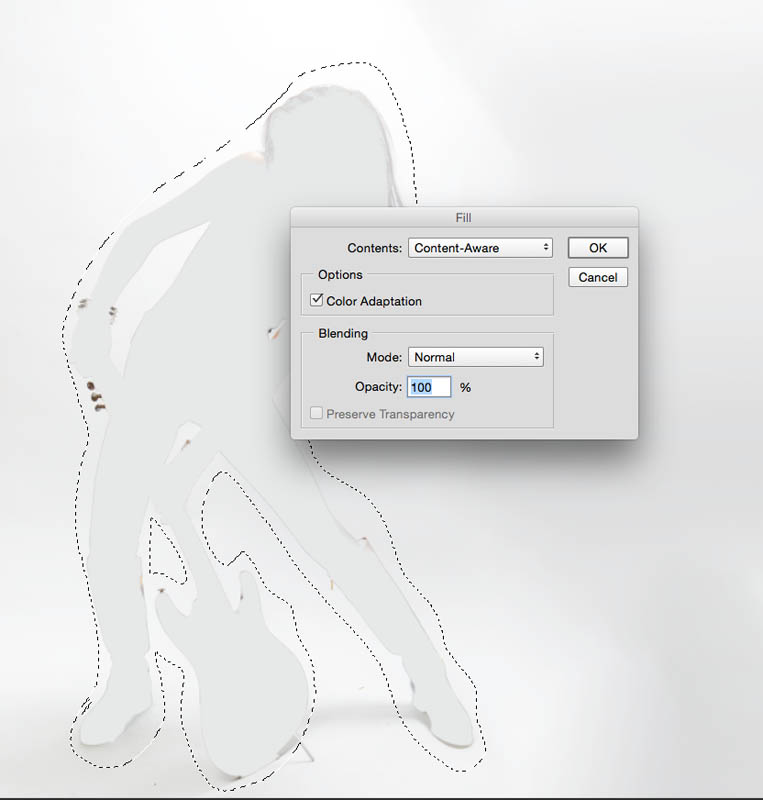The image size is (763, 800).
Task: Click the Opacity input field
Action: 429,387
